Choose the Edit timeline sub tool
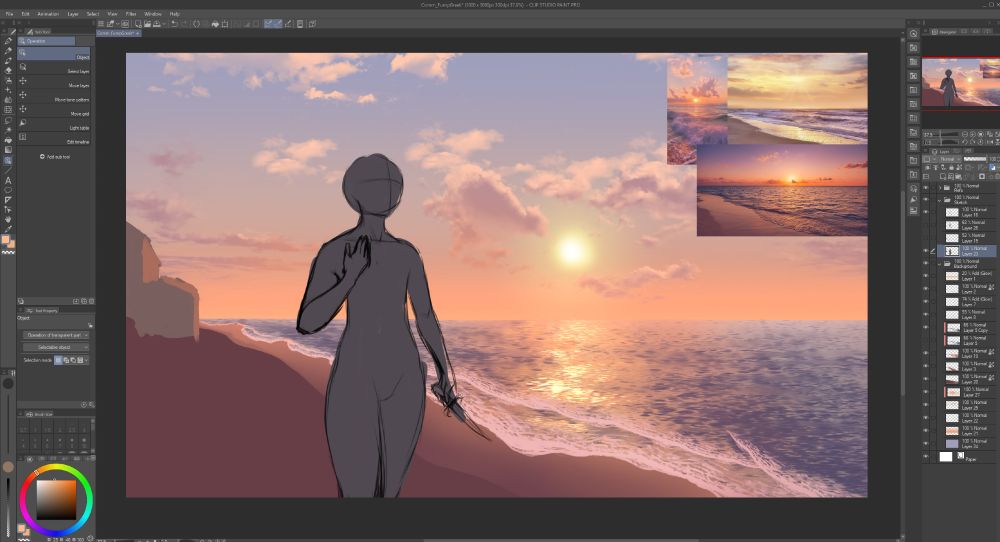Screen dimensions: 1000x542 click(x=55, y=138)
